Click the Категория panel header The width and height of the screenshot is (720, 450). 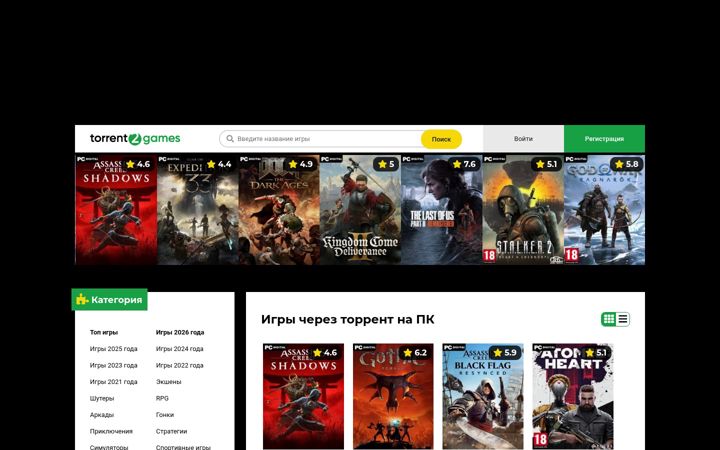click(x=109, y=299)
